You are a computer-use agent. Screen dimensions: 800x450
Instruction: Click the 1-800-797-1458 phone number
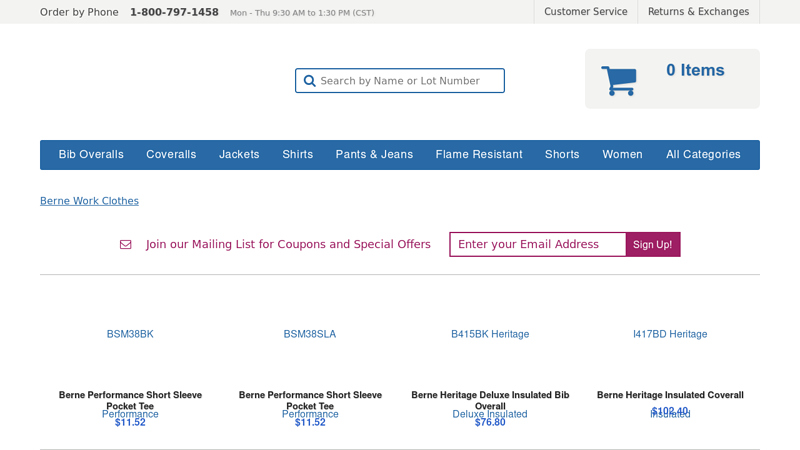click(x=174, y=12)
